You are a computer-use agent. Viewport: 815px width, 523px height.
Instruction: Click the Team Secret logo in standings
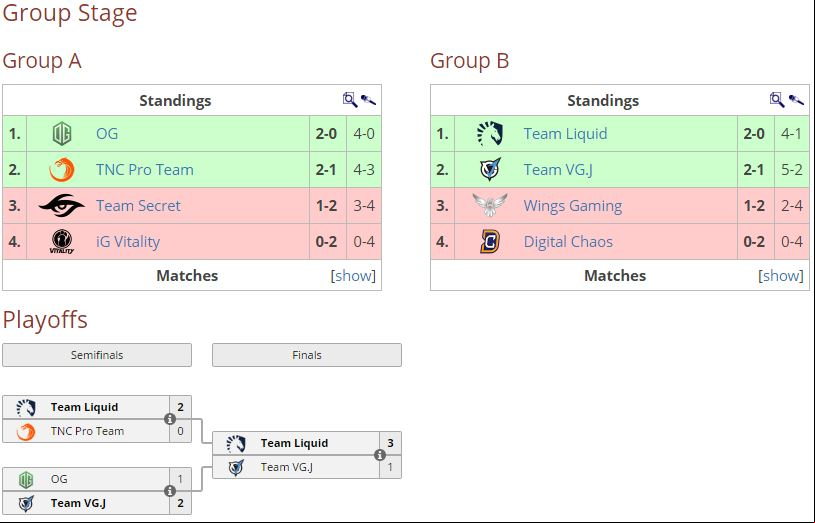click(x=61, y=205)
